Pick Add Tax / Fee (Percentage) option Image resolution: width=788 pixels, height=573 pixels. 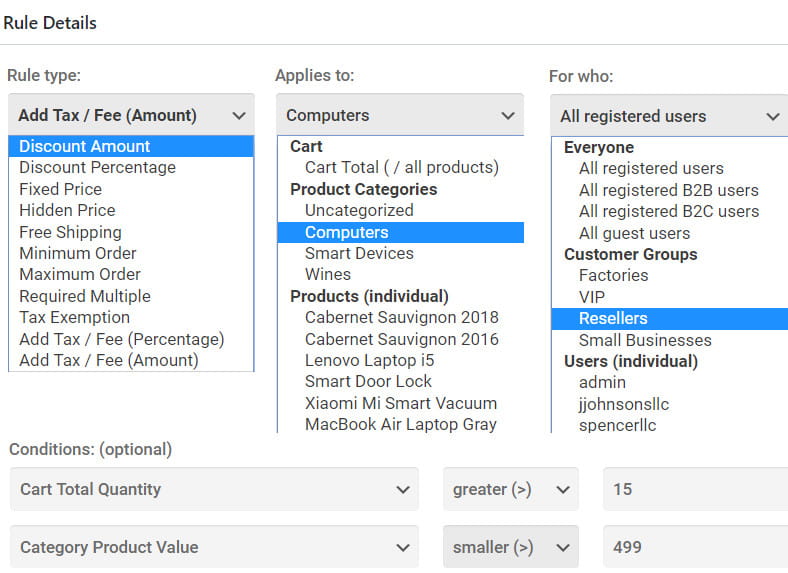(x=121, y=339)
